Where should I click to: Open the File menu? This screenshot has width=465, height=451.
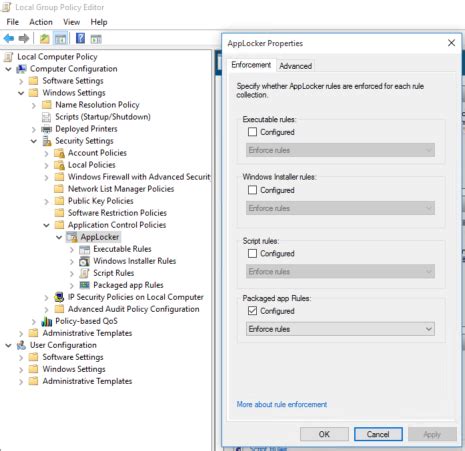pos(13,22)
